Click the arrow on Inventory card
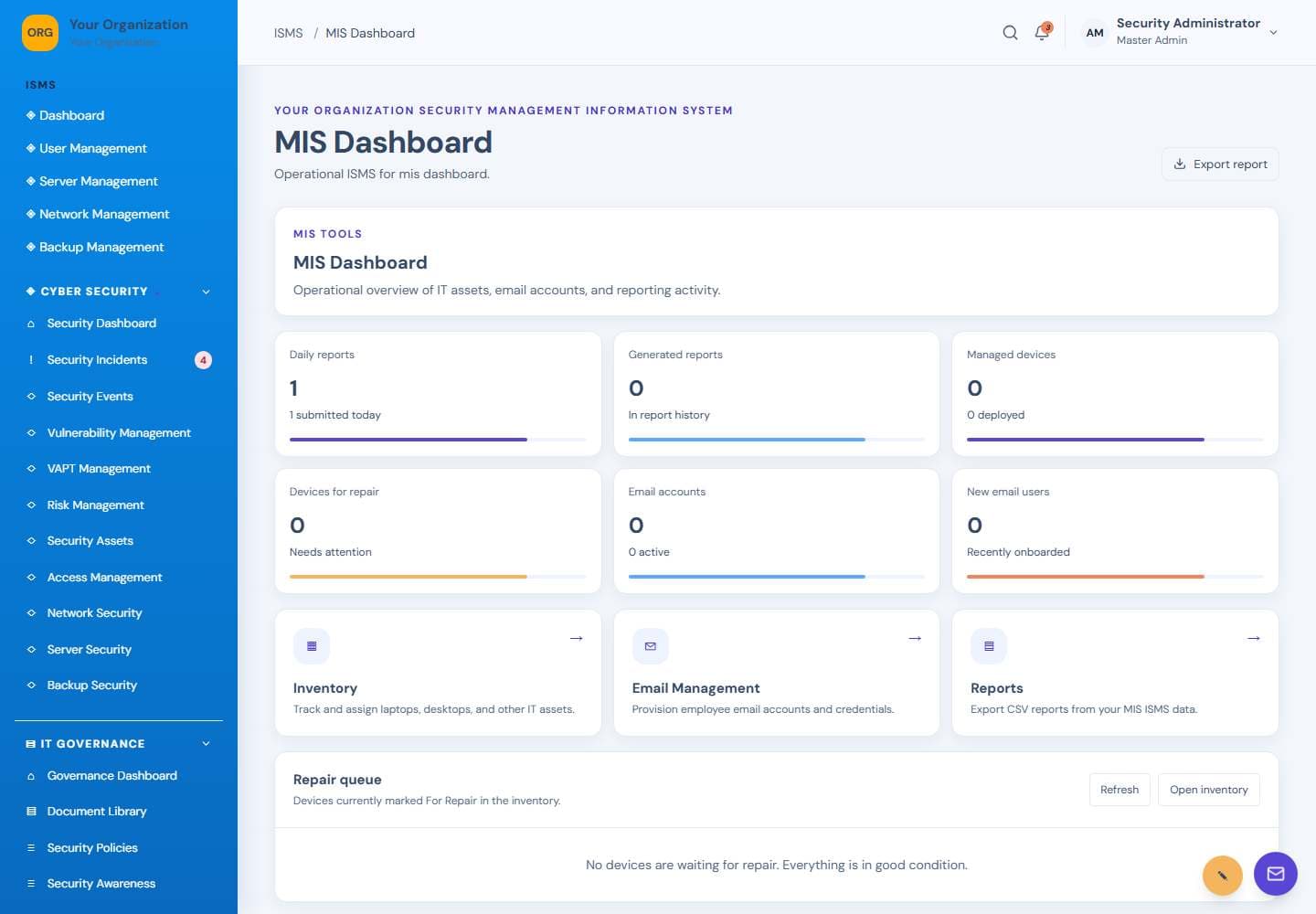Viewport: 1316px width, 914px height. coord(577,638)
